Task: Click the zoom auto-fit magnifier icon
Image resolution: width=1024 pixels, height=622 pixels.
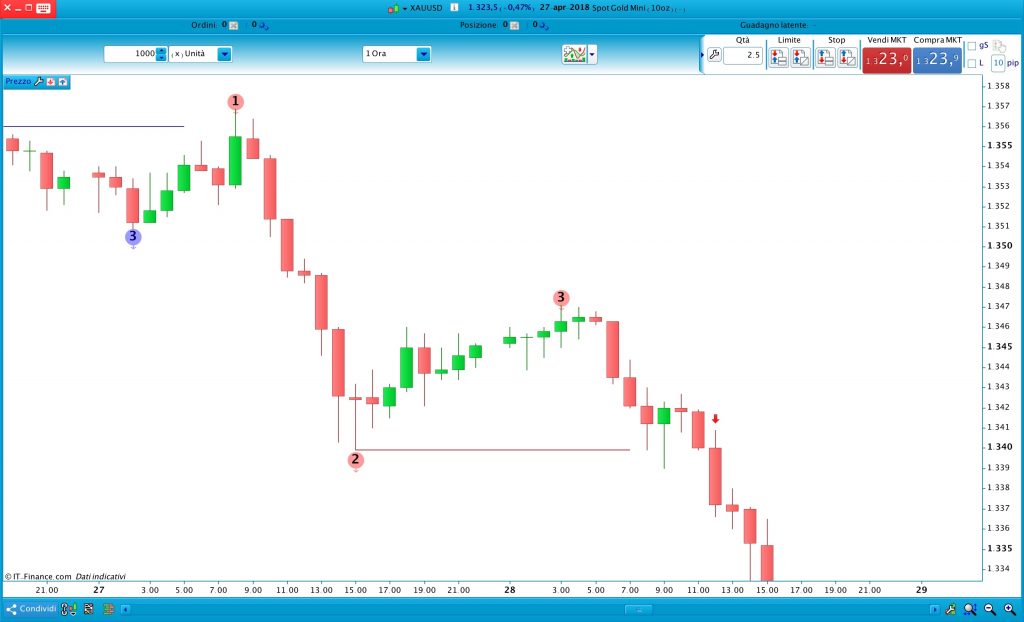Action: click(x=971, y=609)
